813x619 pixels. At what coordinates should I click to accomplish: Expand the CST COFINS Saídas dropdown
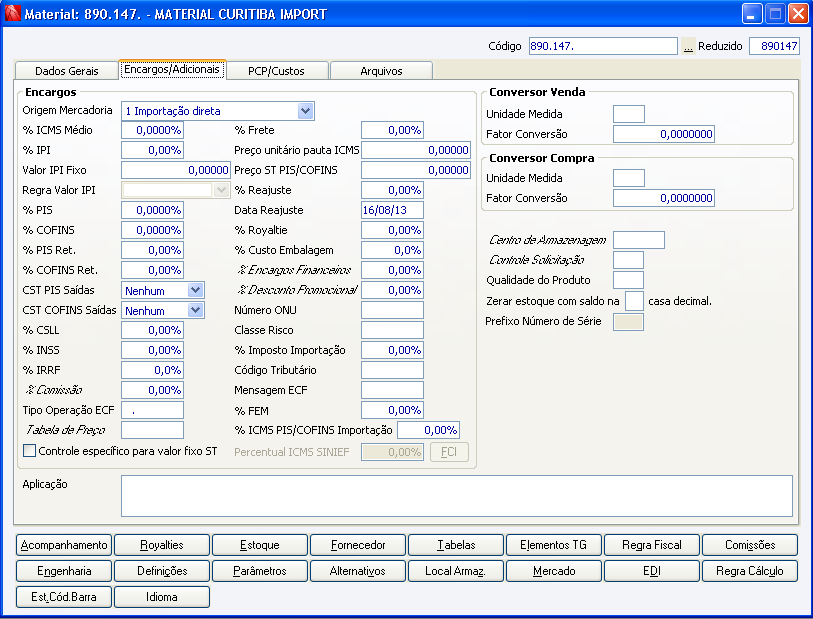click(x=195, y=310)
